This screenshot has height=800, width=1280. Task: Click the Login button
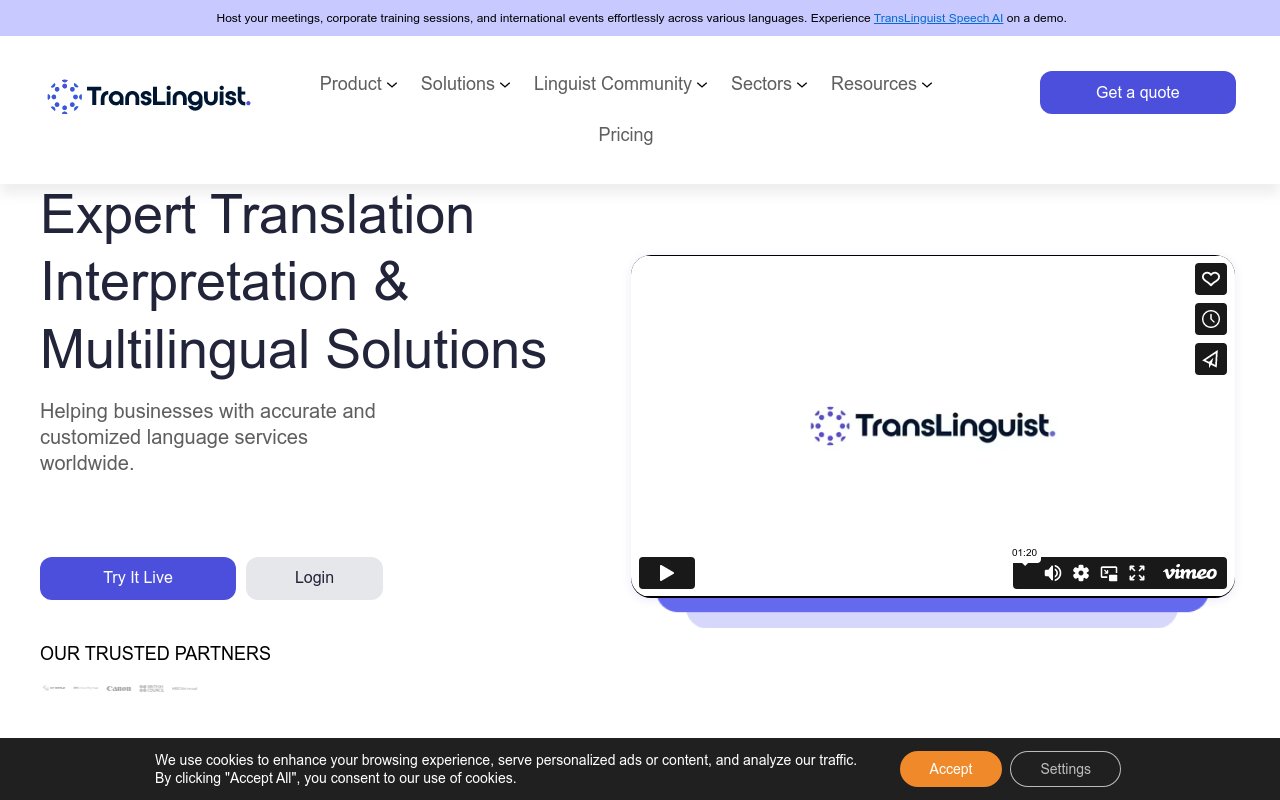(x=314, y=578)
